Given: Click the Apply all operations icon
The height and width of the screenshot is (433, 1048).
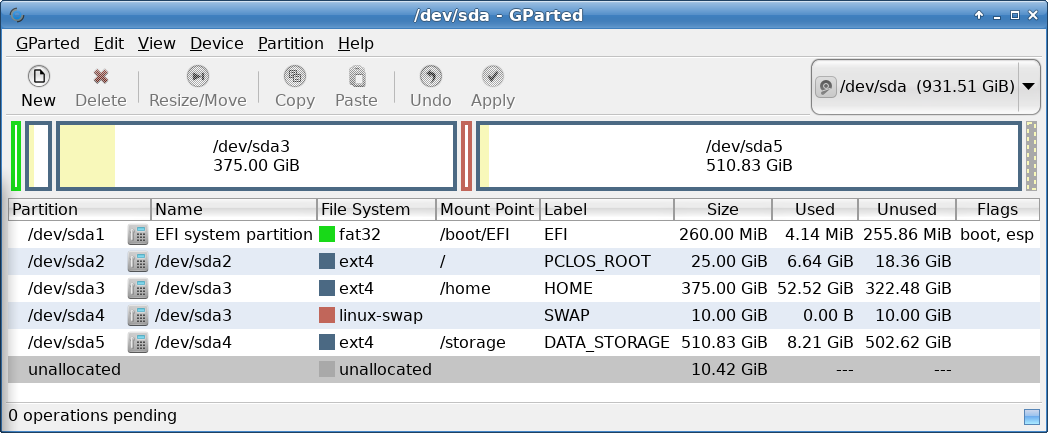Looking at the screenshot, I should point(493,76).
